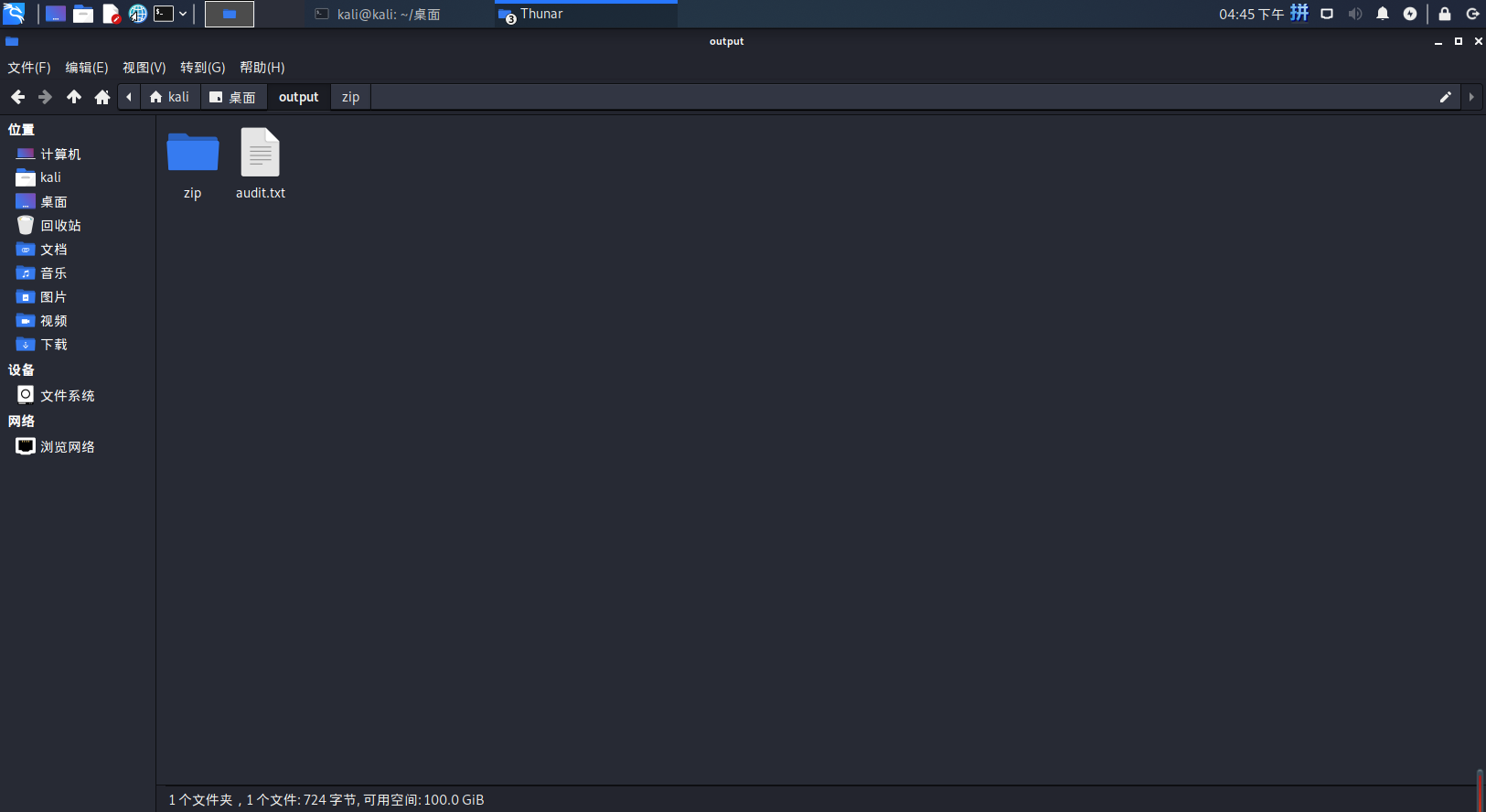Viewport: 1486px width, 812px height.
Task: Click 桌面 path bar button
Action: click(x=233, y=97)
